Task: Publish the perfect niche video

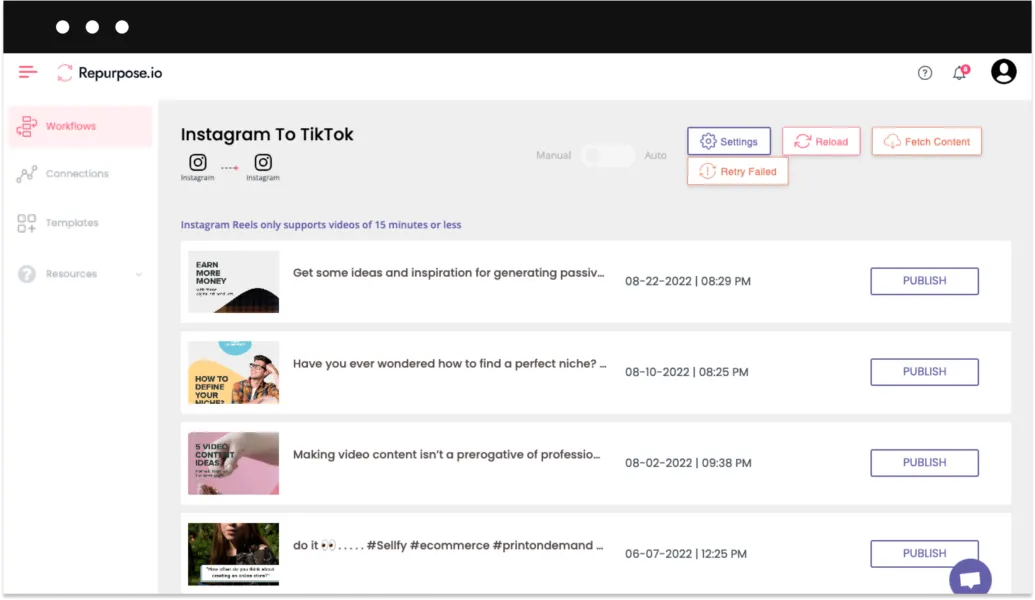Action: point(924,372)
